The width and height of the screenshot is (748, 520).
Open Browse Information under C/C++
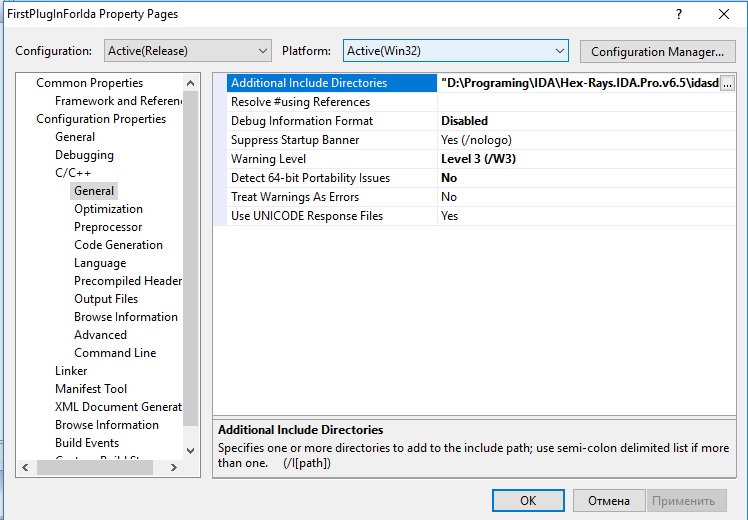[x=125, y=317]
